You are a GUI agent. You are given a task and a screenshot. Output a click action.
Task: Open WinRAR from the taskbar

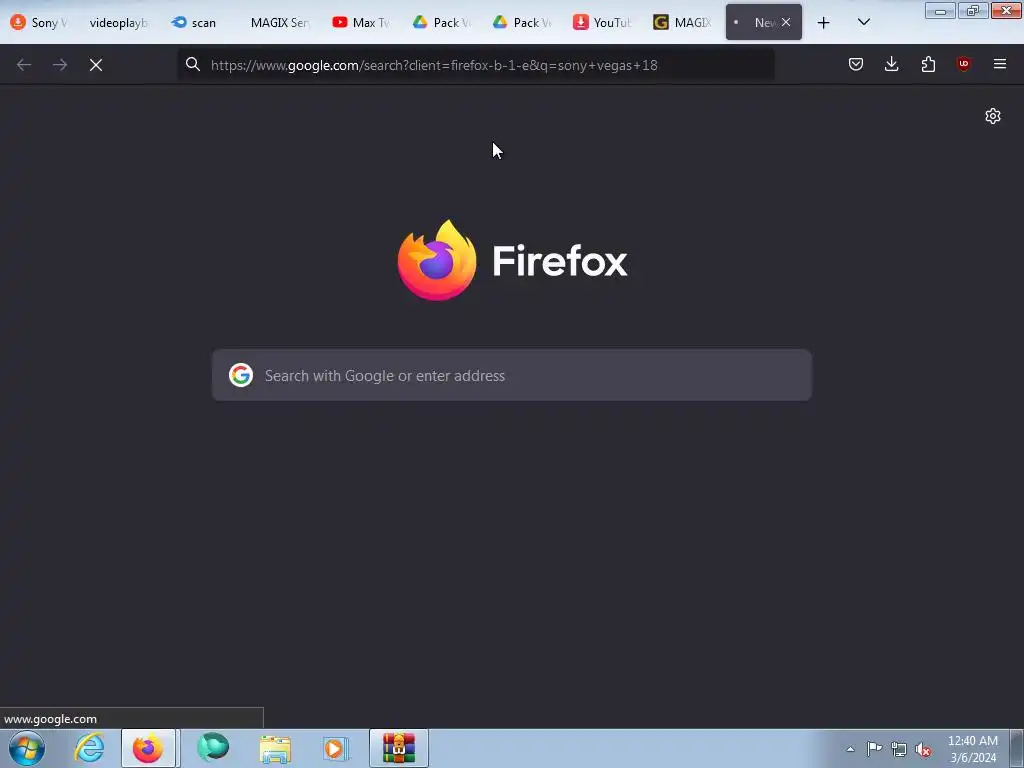[399, 748]
